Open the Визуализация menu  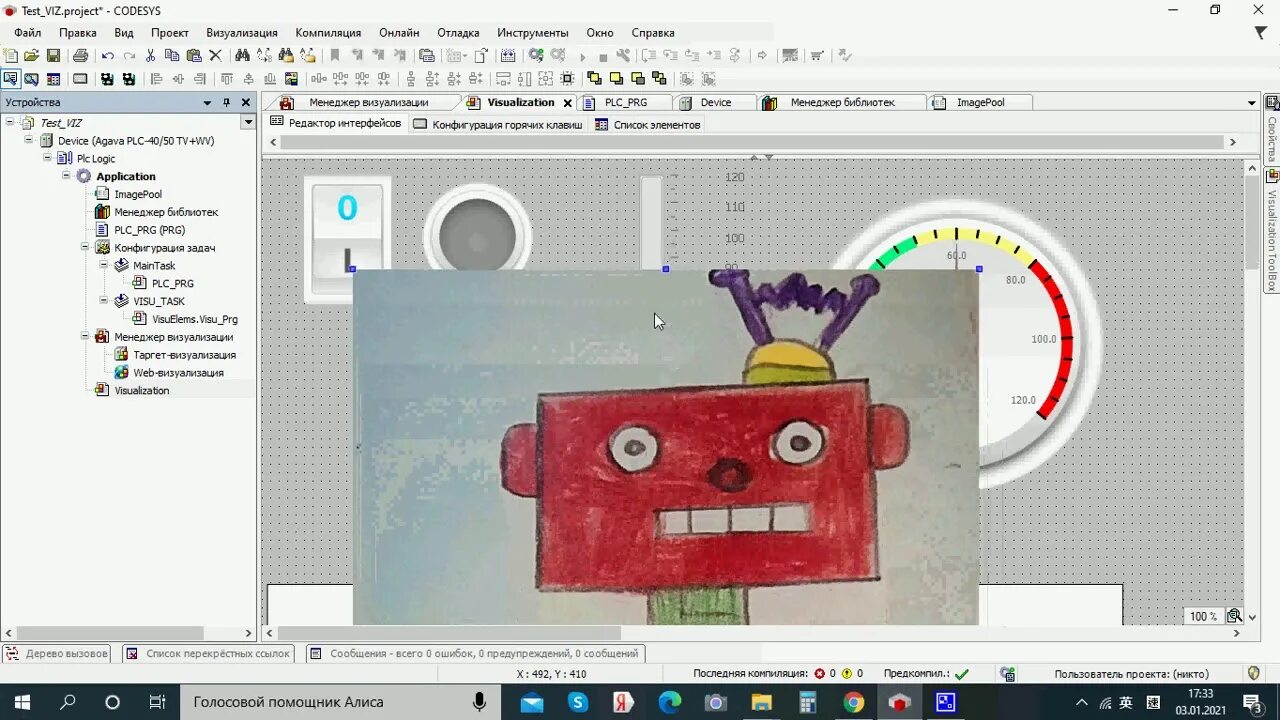tap(242, 33)
